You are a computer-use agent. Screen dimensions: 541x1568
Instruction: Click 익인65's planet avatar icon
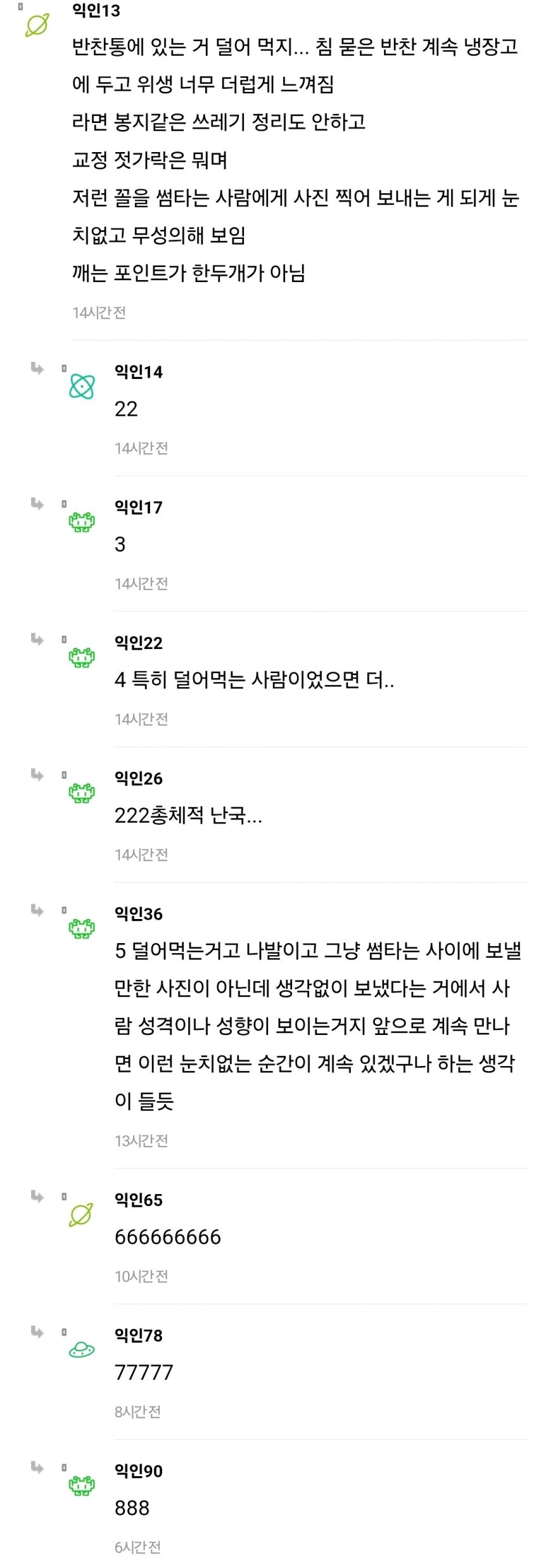click(x=81, y=1214)
